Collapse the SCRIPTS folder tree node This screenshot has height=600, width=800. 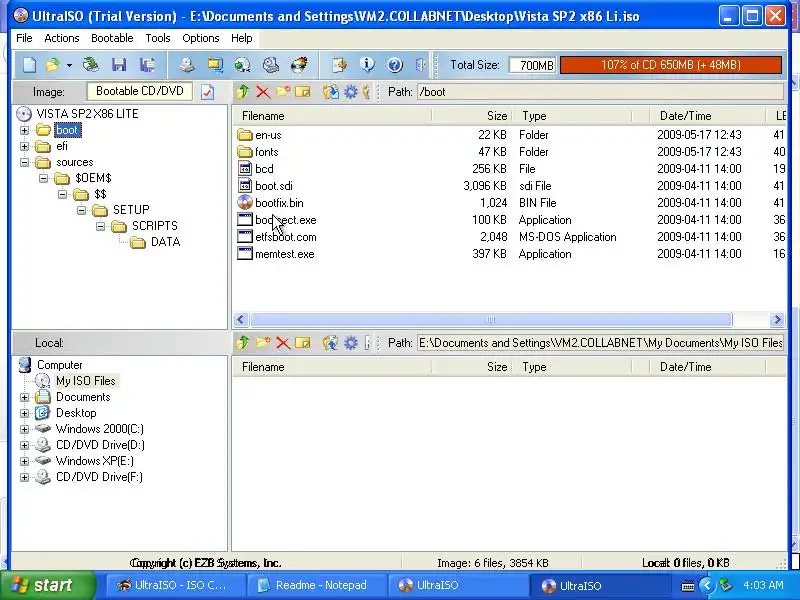click(x=101, y=226)
